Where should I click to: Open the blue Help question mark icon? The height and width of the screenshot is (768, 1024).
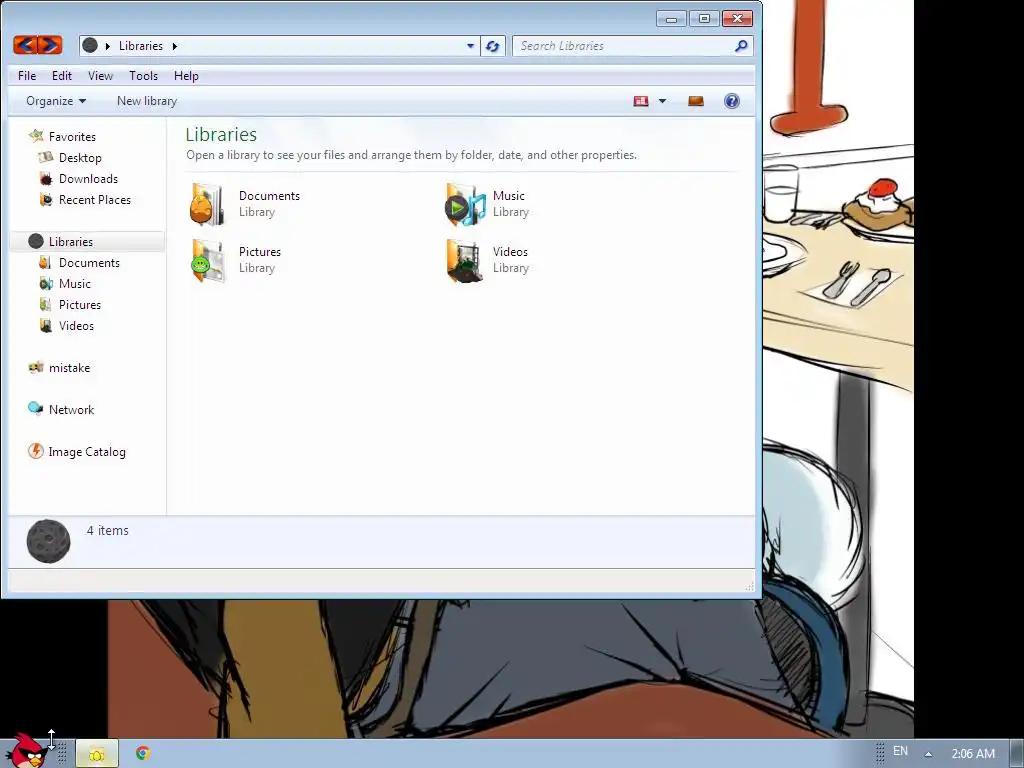[x=731, y=101]
